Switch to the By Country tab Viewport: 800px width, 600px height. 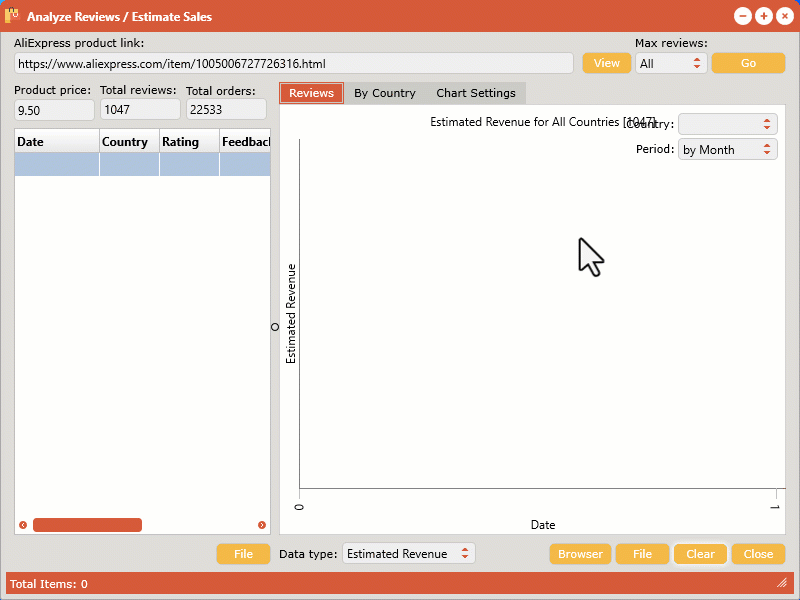pyautogui.click(x=385, y=93)
